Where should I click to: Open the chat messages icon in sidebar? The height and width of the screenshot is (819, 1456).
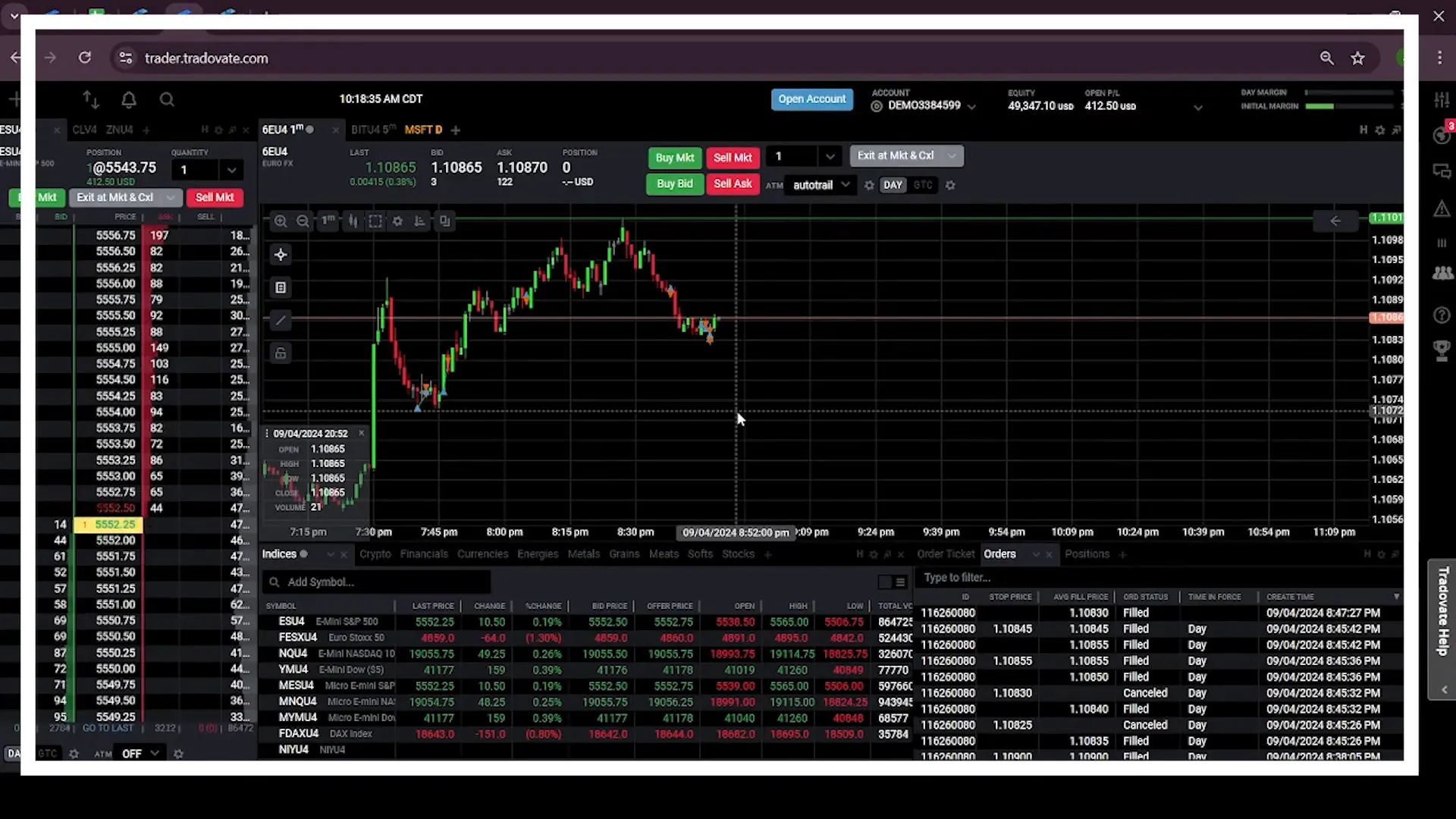[1442, 171]
